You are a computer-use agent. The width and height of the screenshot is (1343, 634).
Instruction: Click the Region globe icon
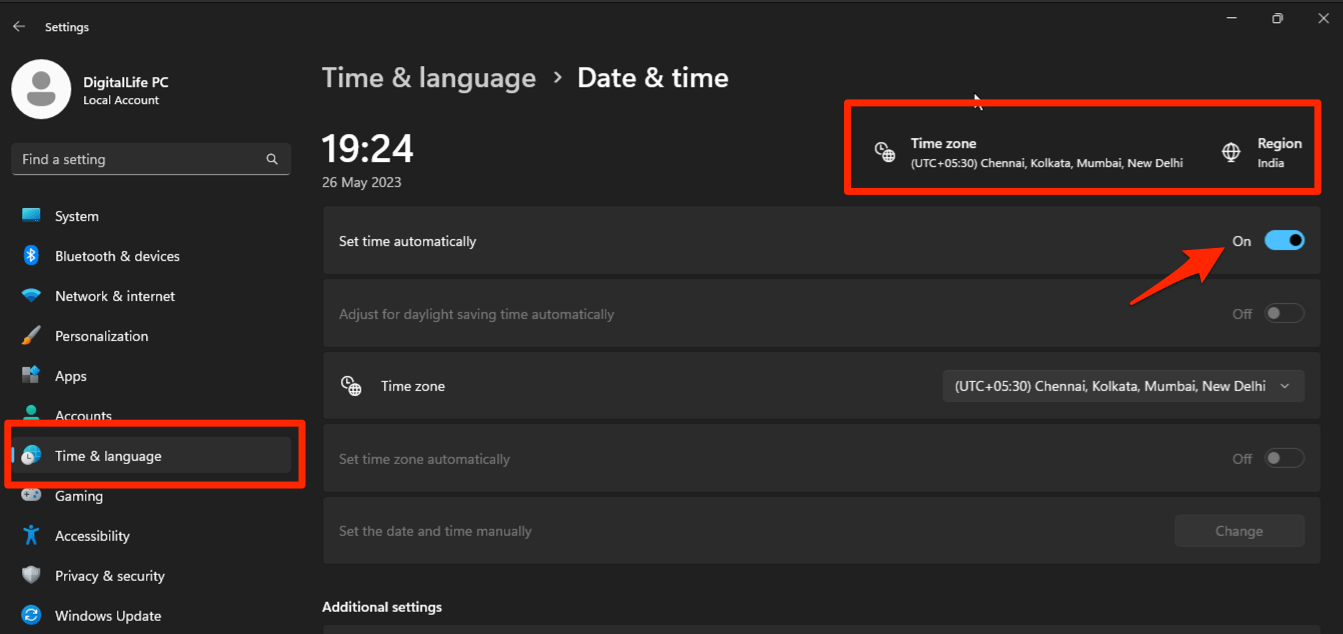click(x=1230, y=152)
